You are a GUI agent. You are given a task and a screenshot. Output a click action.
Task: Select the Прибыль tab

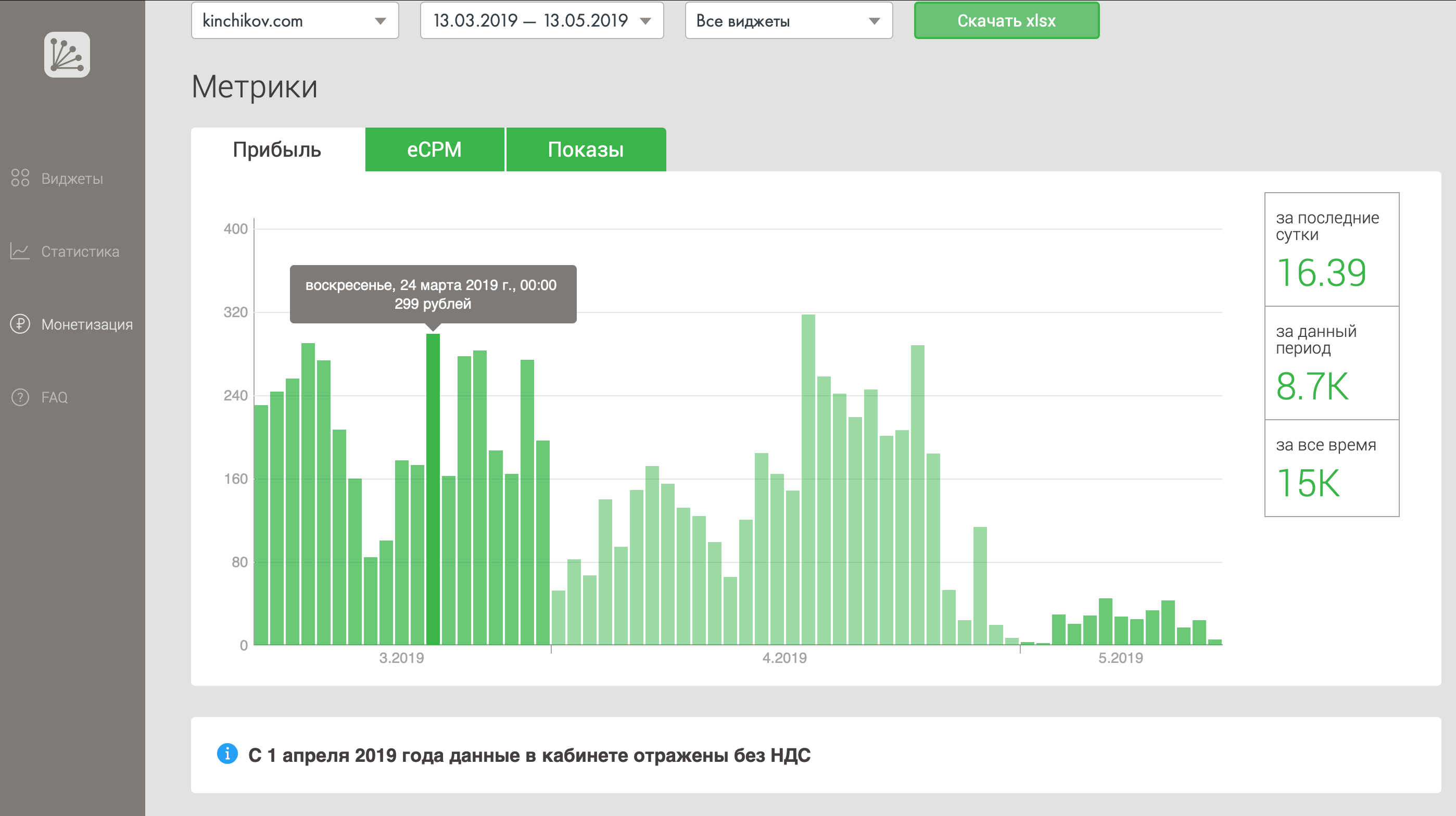click(277, 150)
